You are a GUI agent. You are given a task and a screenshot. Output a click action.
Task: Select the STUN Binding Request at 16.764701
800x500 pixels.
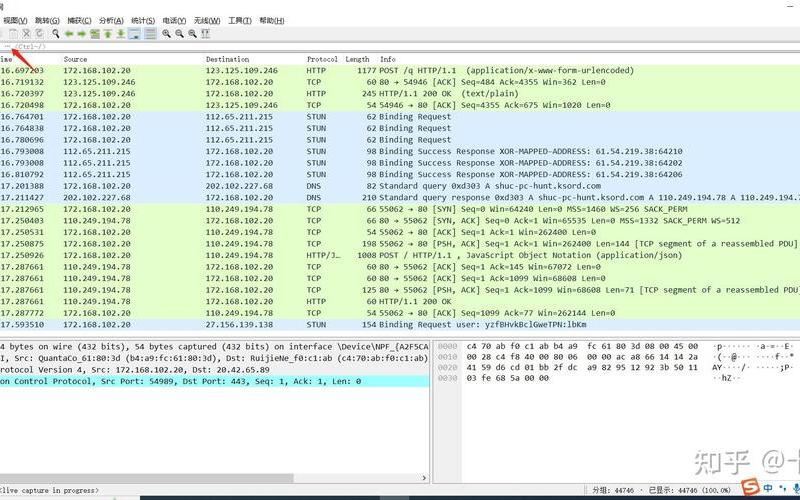tap(400, 116)
